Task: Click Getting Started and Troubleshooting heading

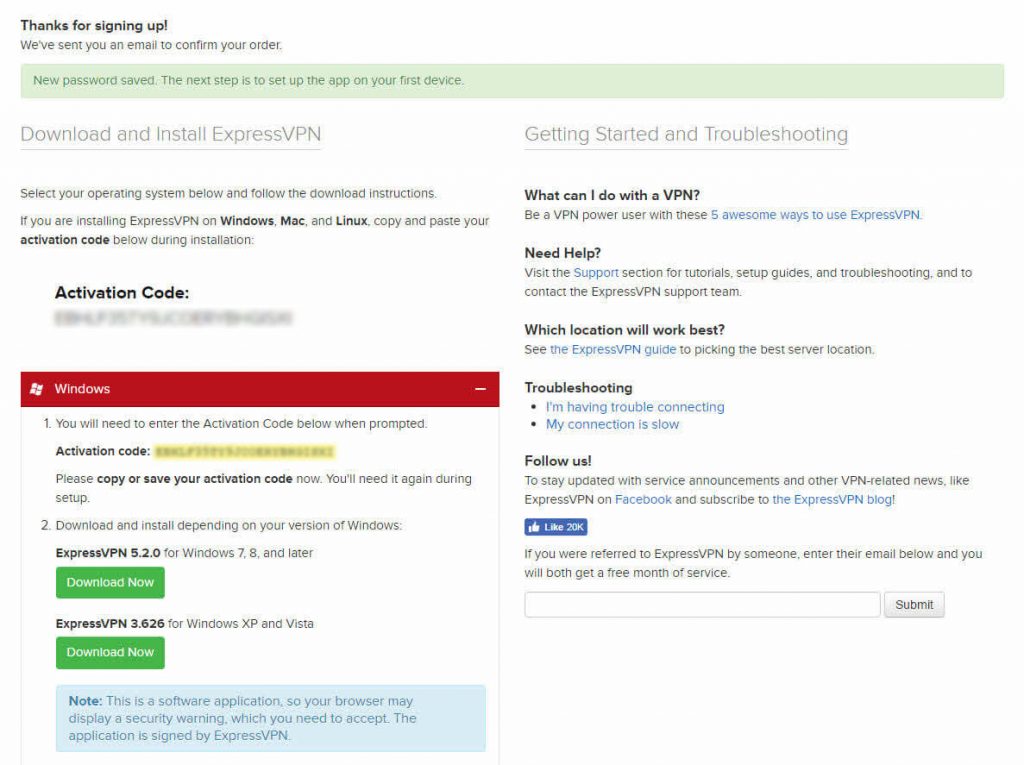Action: point(686,134)
